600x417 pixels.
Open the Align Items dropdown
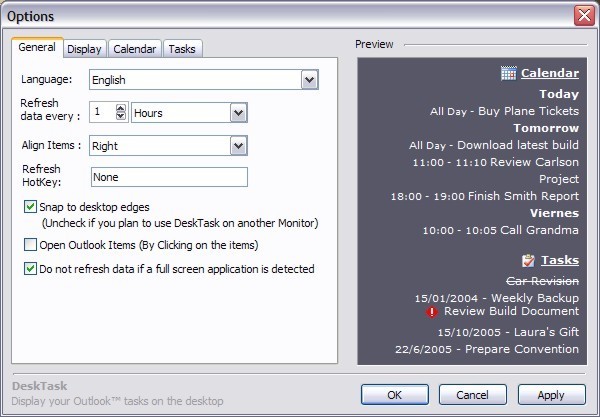(x=238, y=145)
